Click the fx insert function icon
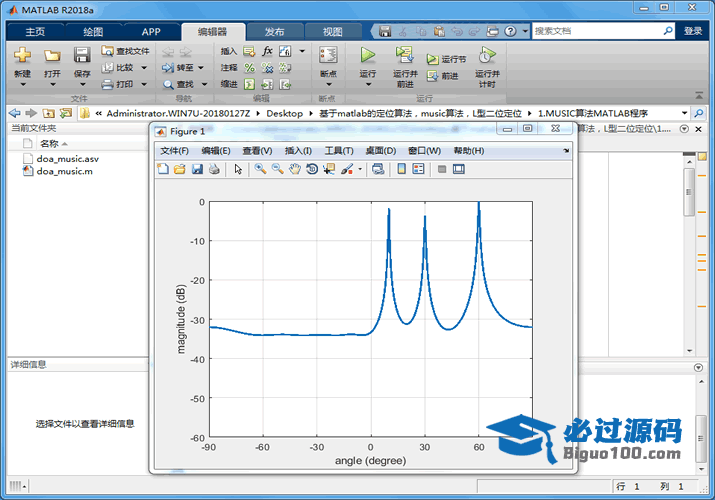 tap(267, 51)
